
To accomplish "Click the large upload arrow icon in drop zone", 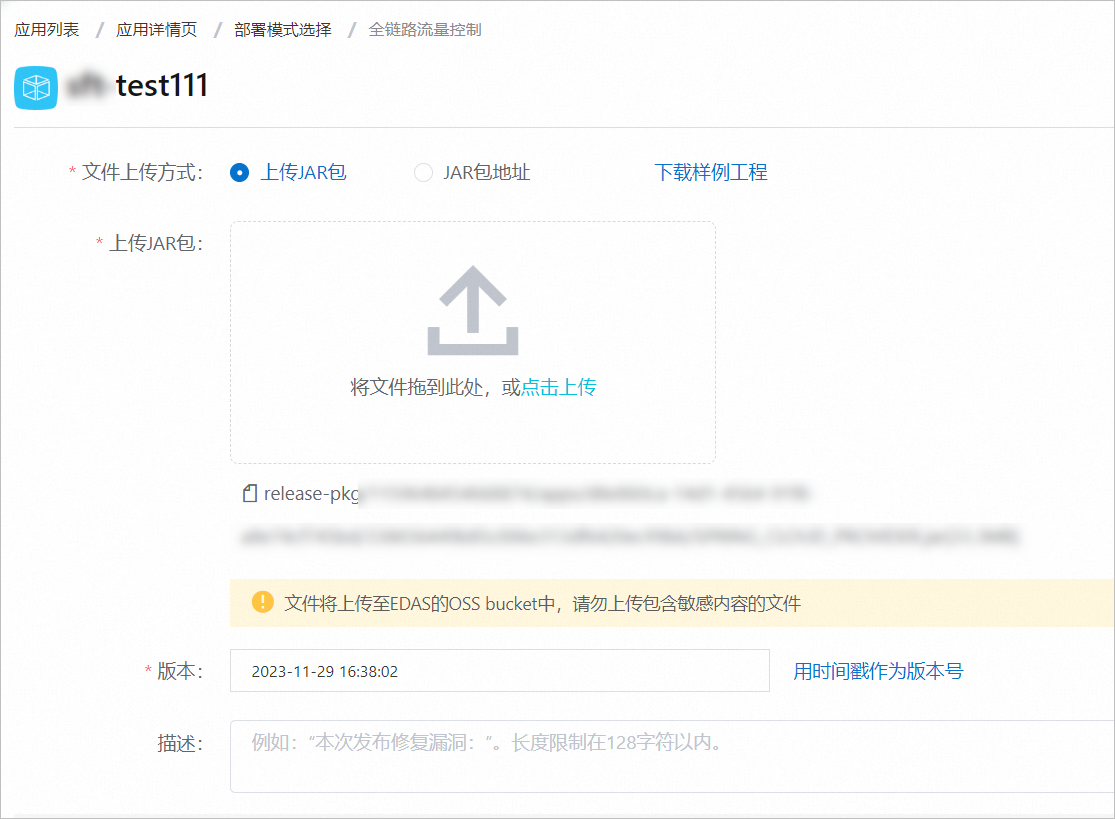I will pos(473,312).
